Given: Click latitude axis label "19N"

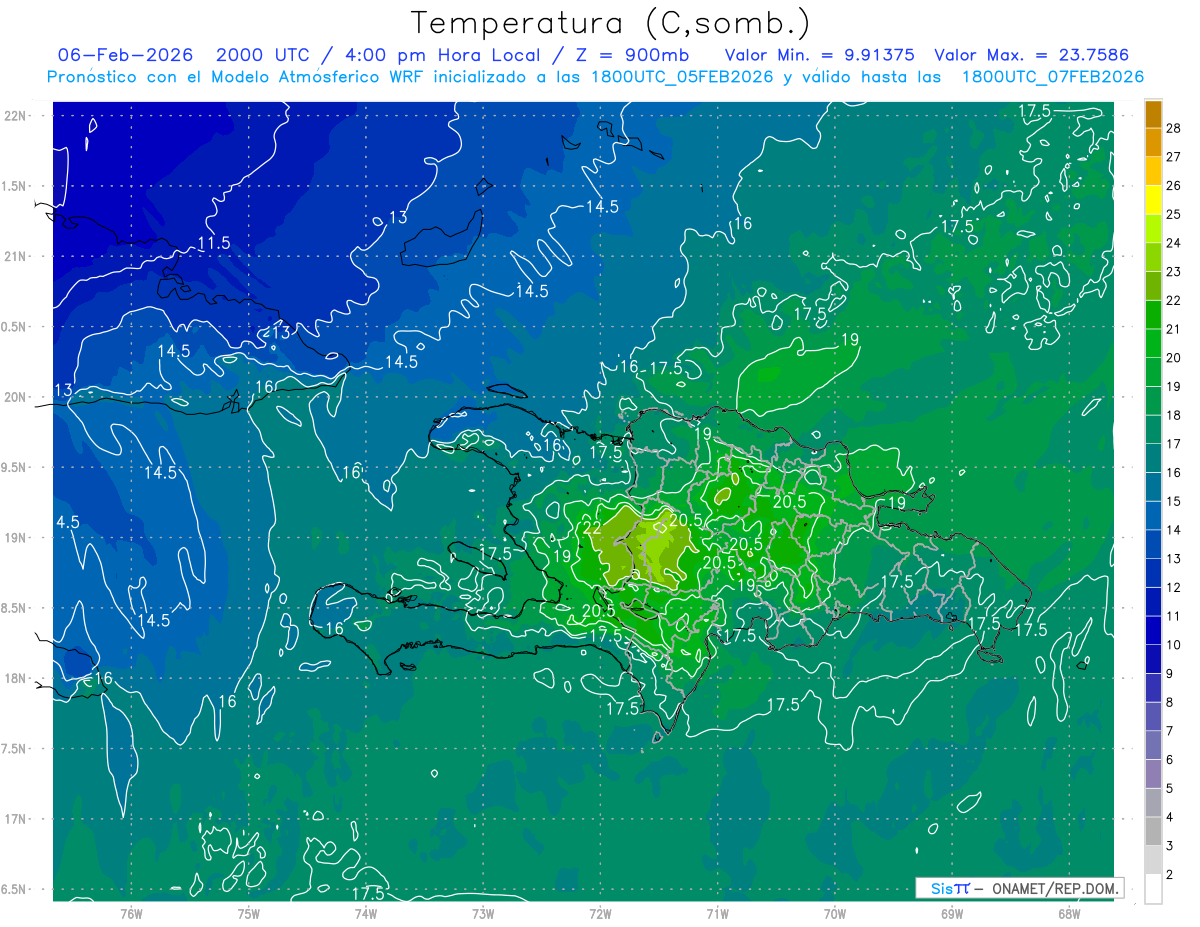Looking at the screenshot, I should click(15, 537).
